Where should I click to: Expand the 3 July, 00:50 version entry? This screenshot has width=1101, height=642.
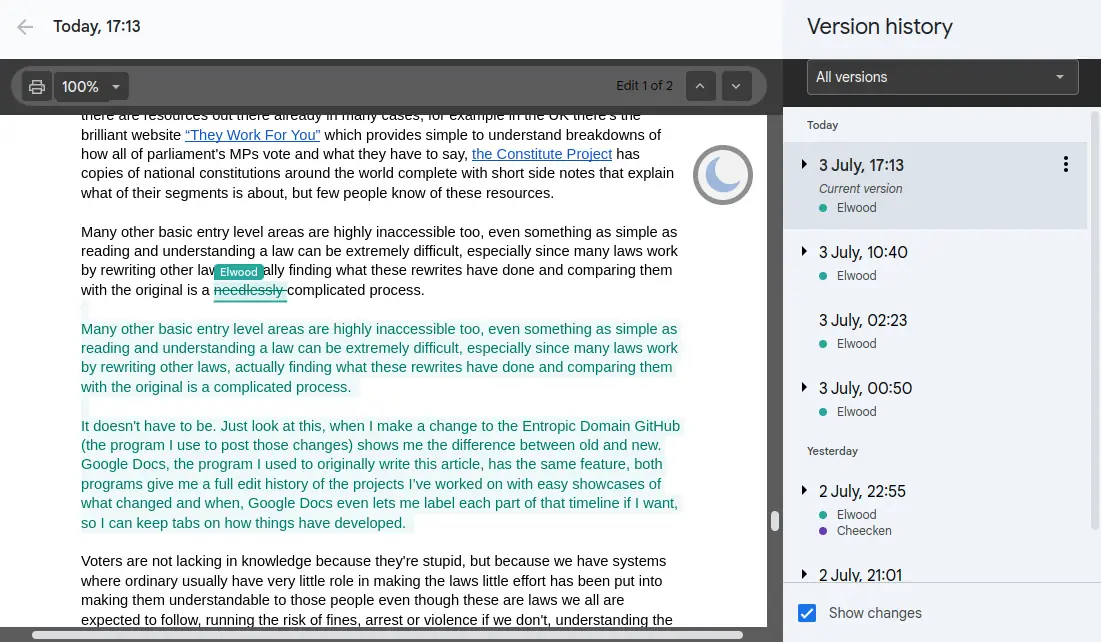click(804, 388)
